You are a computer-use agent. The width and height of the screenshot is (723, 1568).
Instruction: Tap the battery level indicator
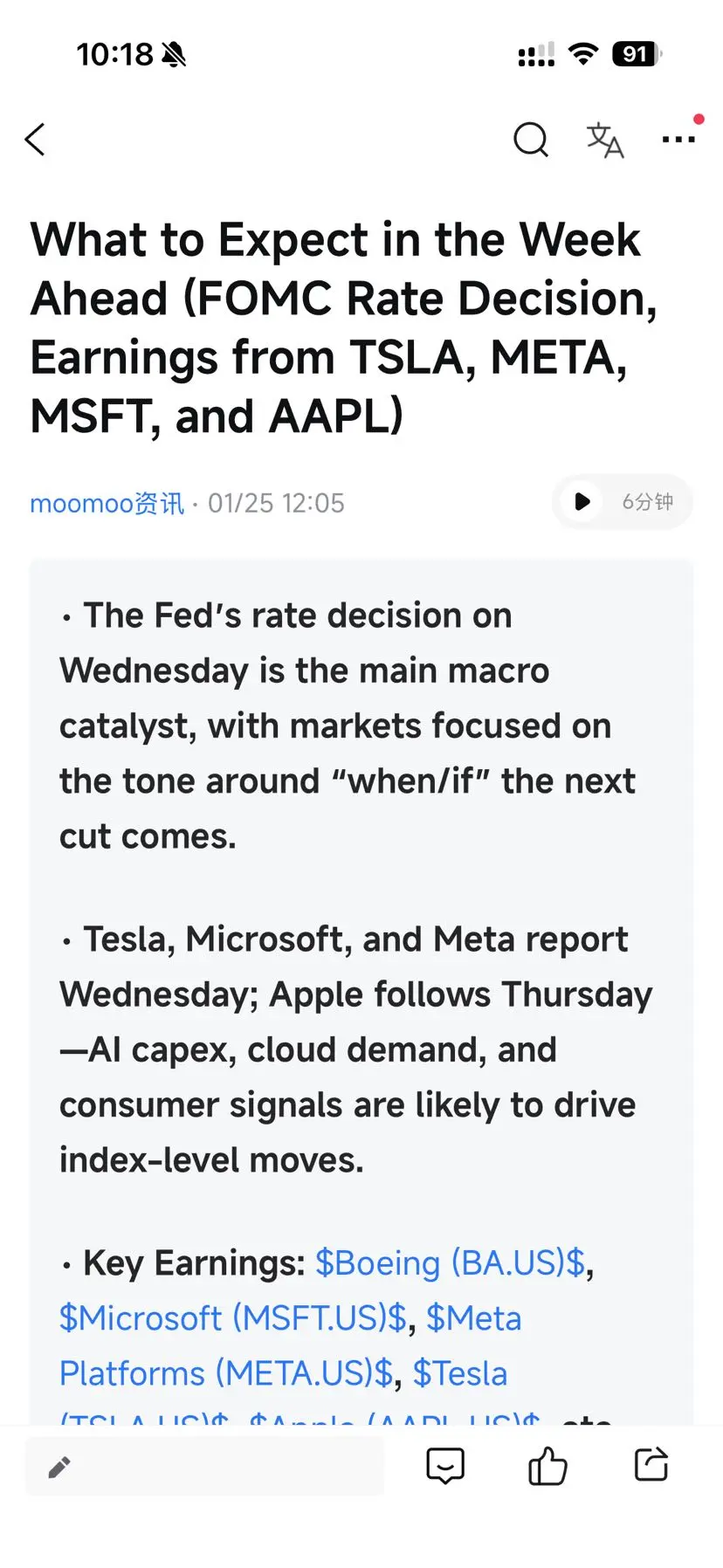click(x=637, y=54)
